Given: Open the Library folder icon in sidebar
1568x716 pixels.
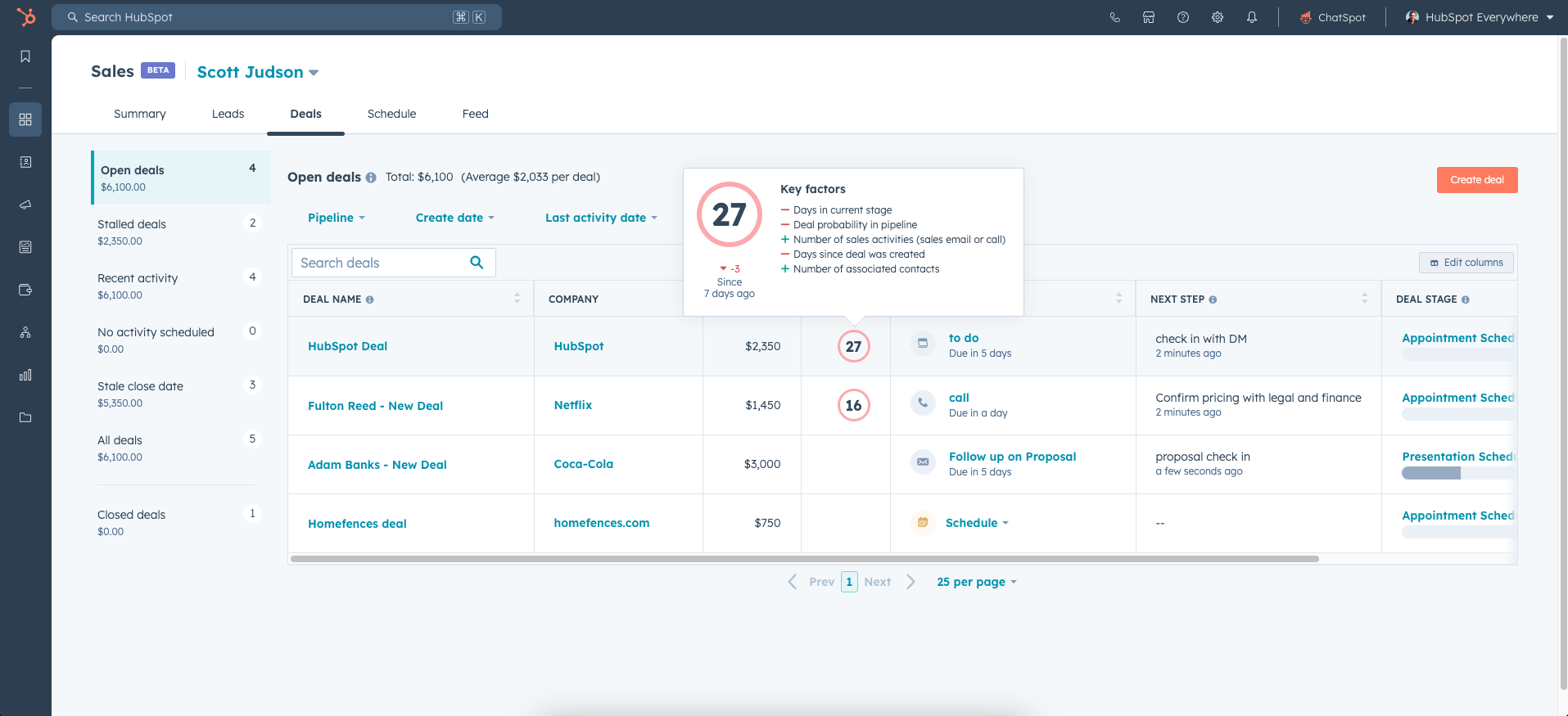Looking at the screenshot, I should pos(25,417).
